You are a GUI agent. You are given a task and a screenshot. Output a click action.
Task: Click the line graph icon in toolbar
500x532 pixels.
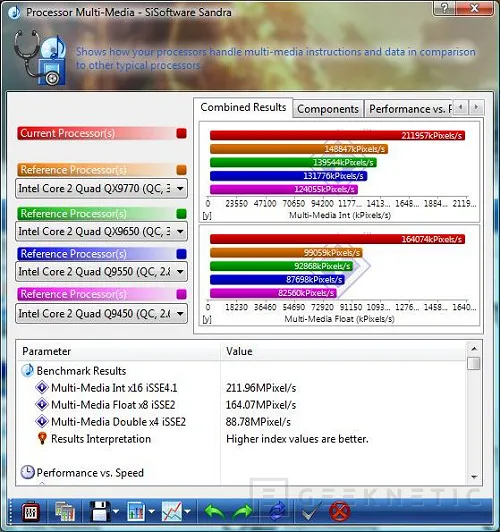172,512
